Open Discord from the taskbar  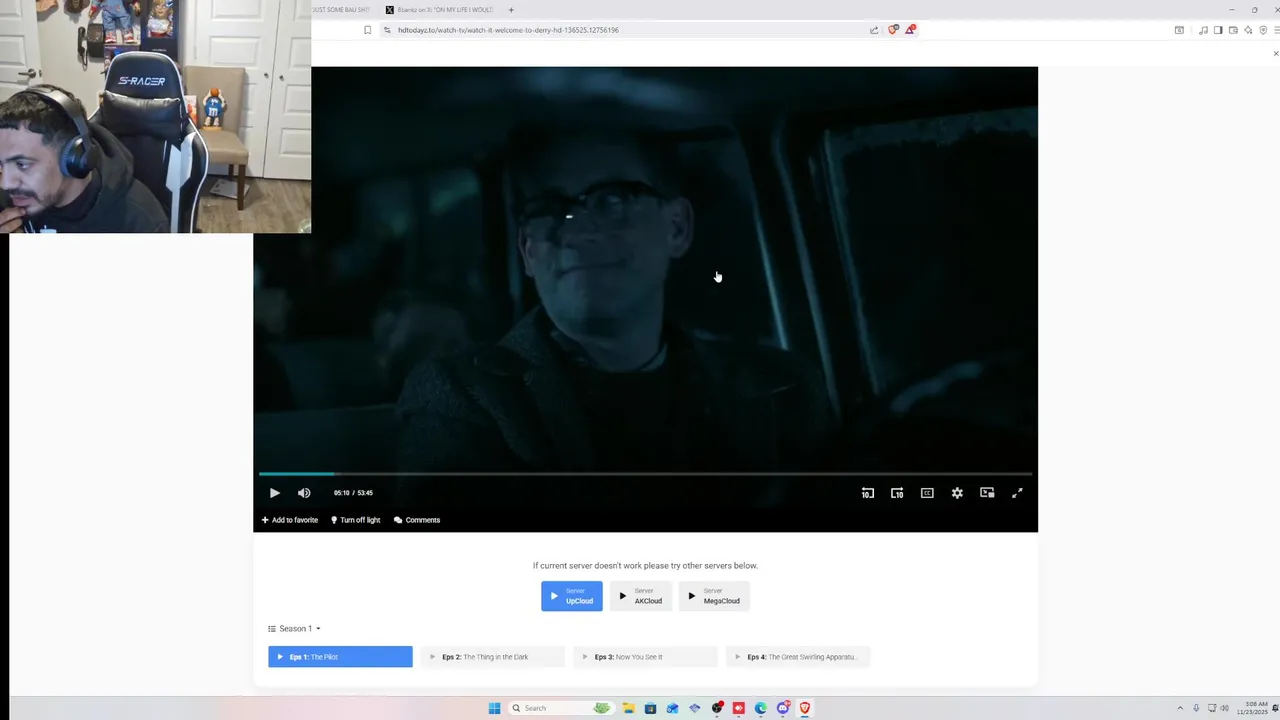783,708
